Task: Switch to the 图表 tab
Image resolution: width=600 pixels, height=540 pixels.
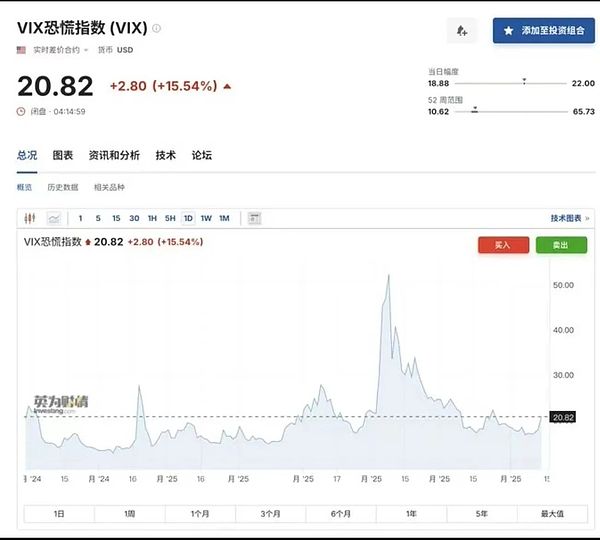Action: (x=63, y=155)
